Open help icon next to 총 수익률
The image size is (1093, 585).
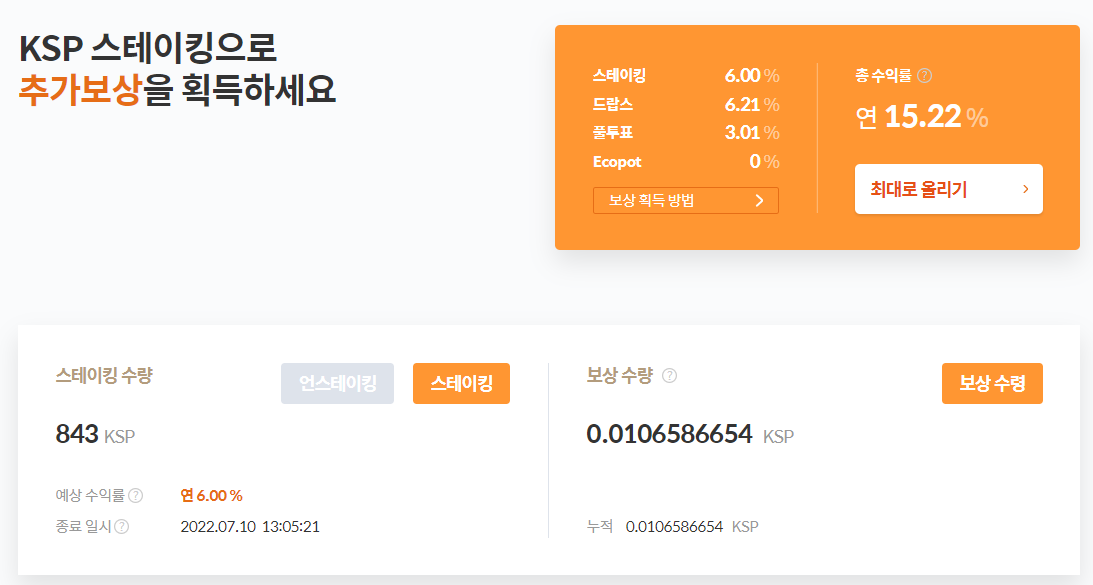click(924, 76)
